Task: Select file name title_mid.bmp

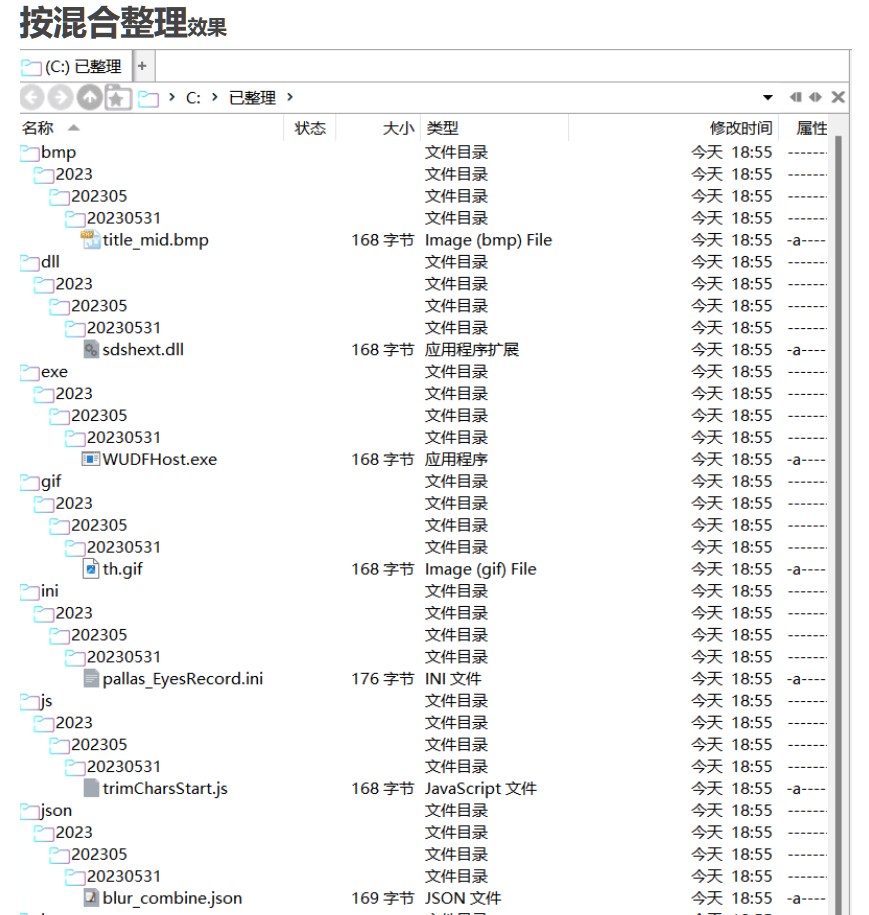Action: (156, 240)
